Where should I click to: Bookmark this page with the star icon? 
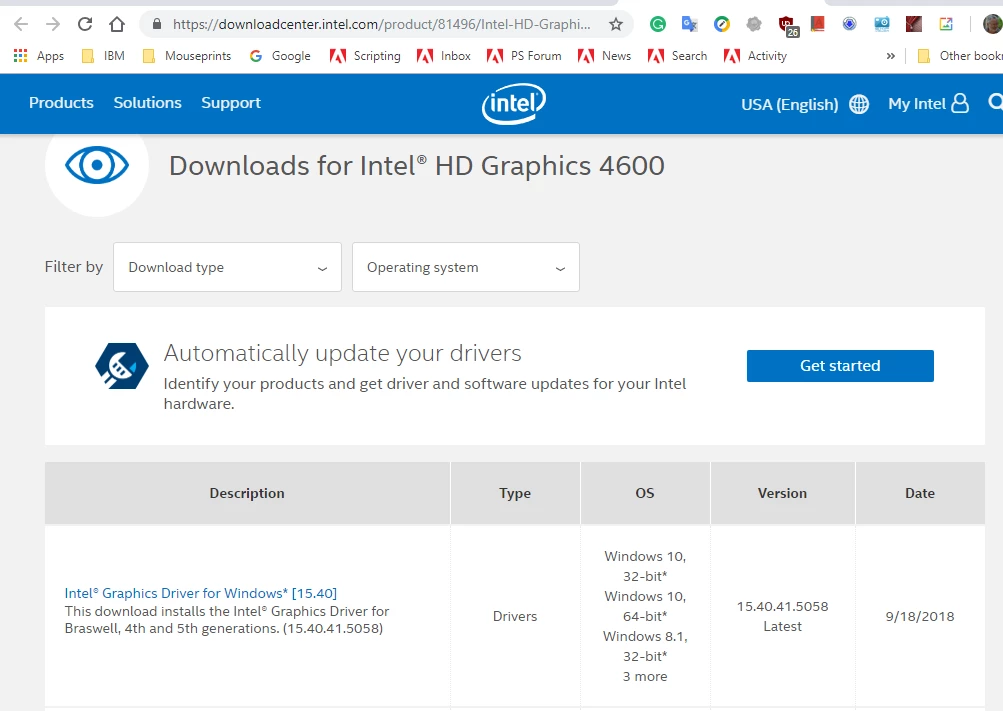coord(615,24)
